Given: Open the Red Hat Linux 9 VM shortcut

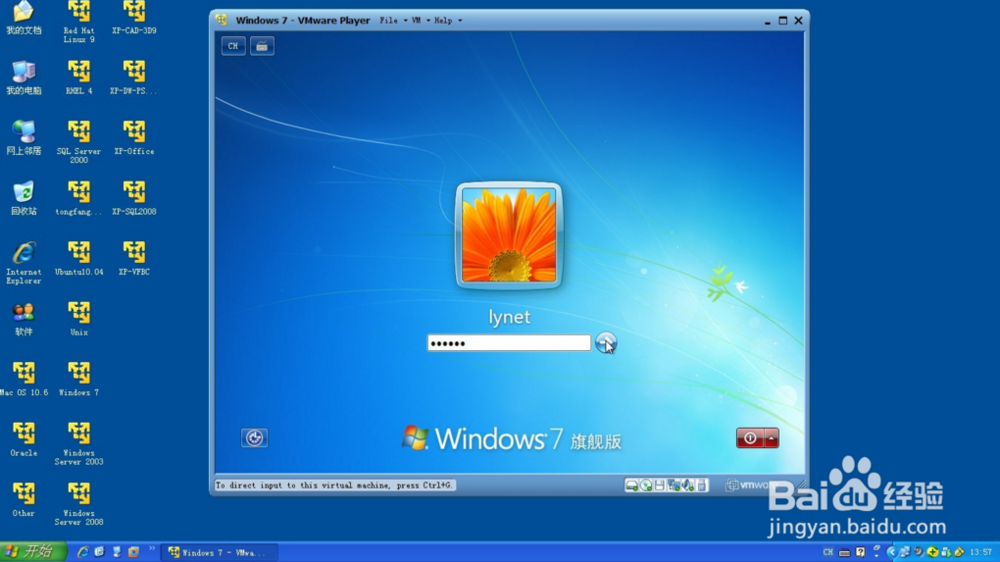Looking at the screenshot, I should (79, 22).
